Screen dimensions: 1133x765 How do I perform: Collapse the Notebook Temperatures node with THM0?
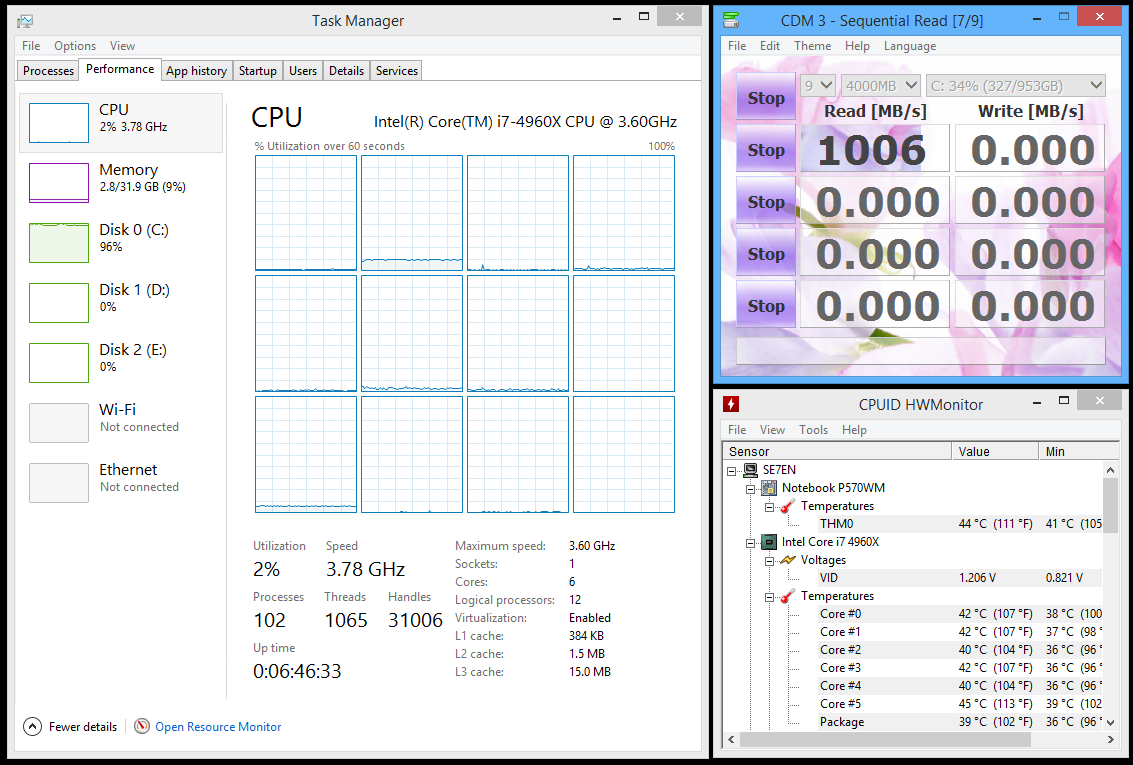pos(770,507)
